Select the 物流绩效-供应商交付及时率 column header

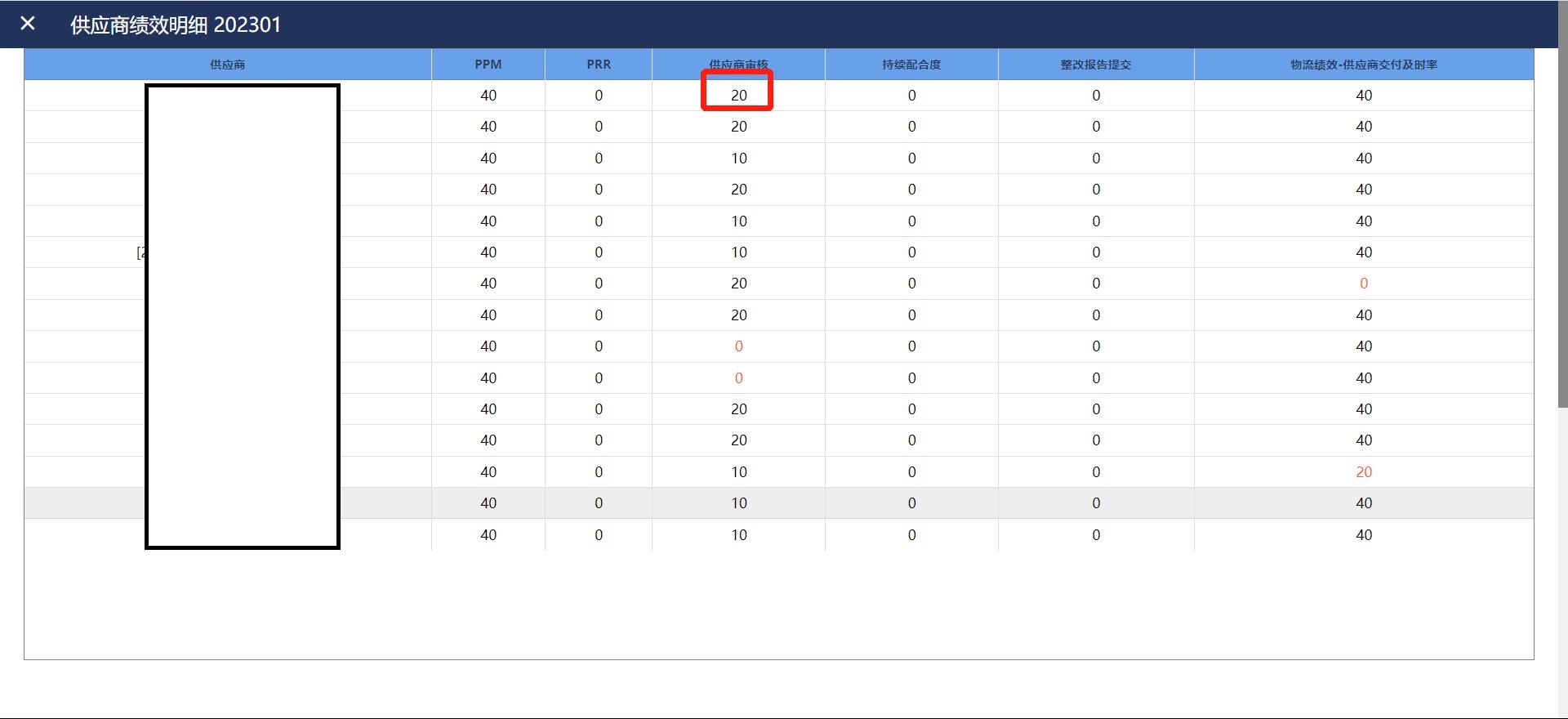coord(1364,65)
